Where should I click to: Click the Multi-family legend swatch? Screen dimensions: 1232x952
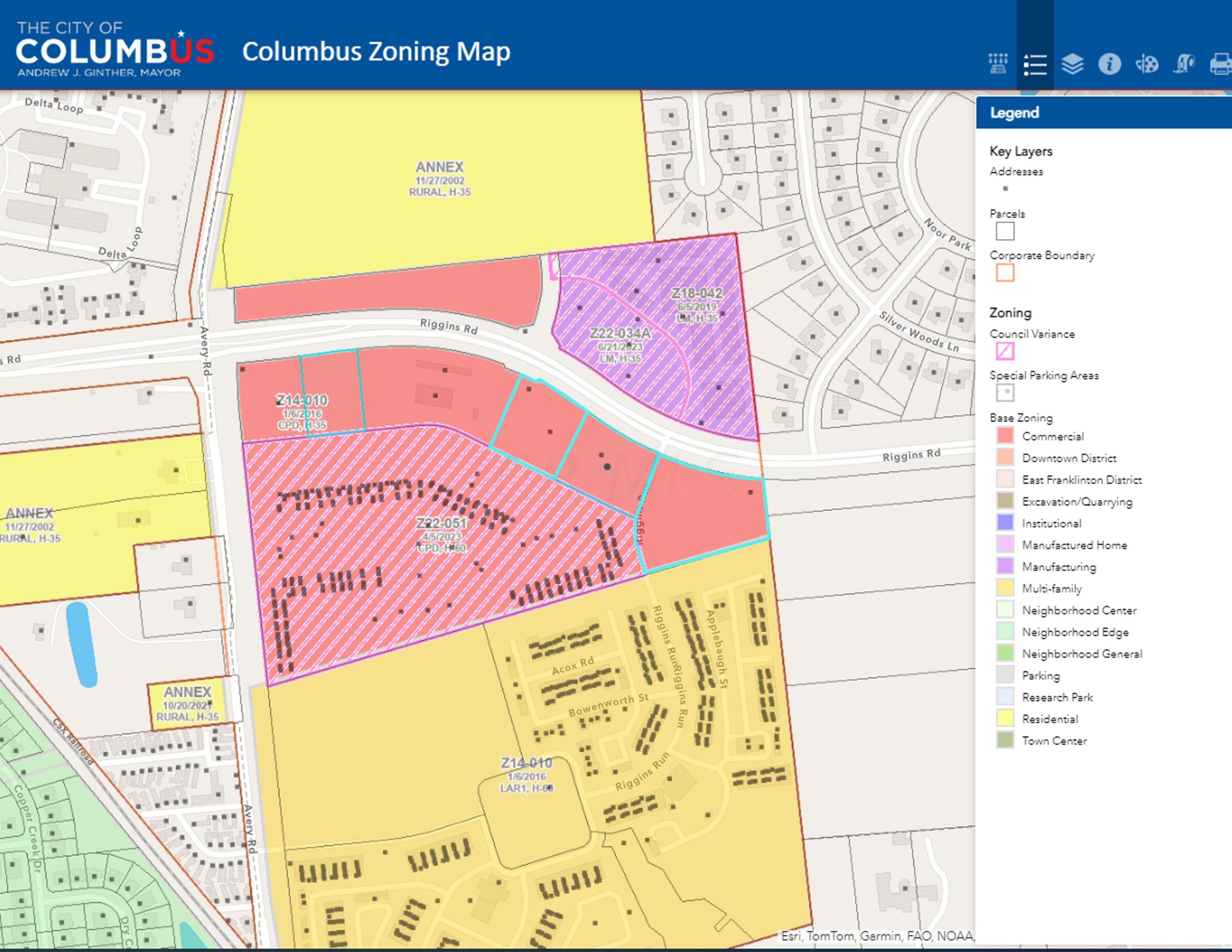pyautogui.click(x=1004, y=588)
